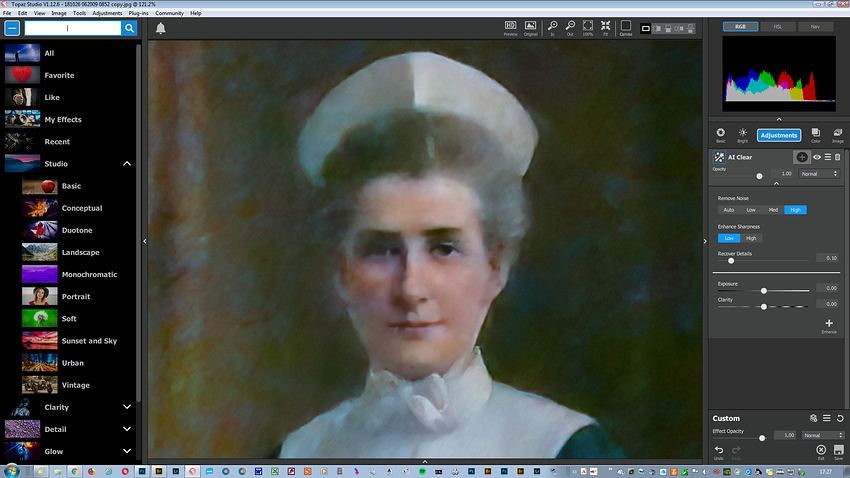The width and height of the screenshot is (850, 478).
Task: Open AI Clear blend mode dropdown
Action: pyautogui.click(x=819, y=174)
